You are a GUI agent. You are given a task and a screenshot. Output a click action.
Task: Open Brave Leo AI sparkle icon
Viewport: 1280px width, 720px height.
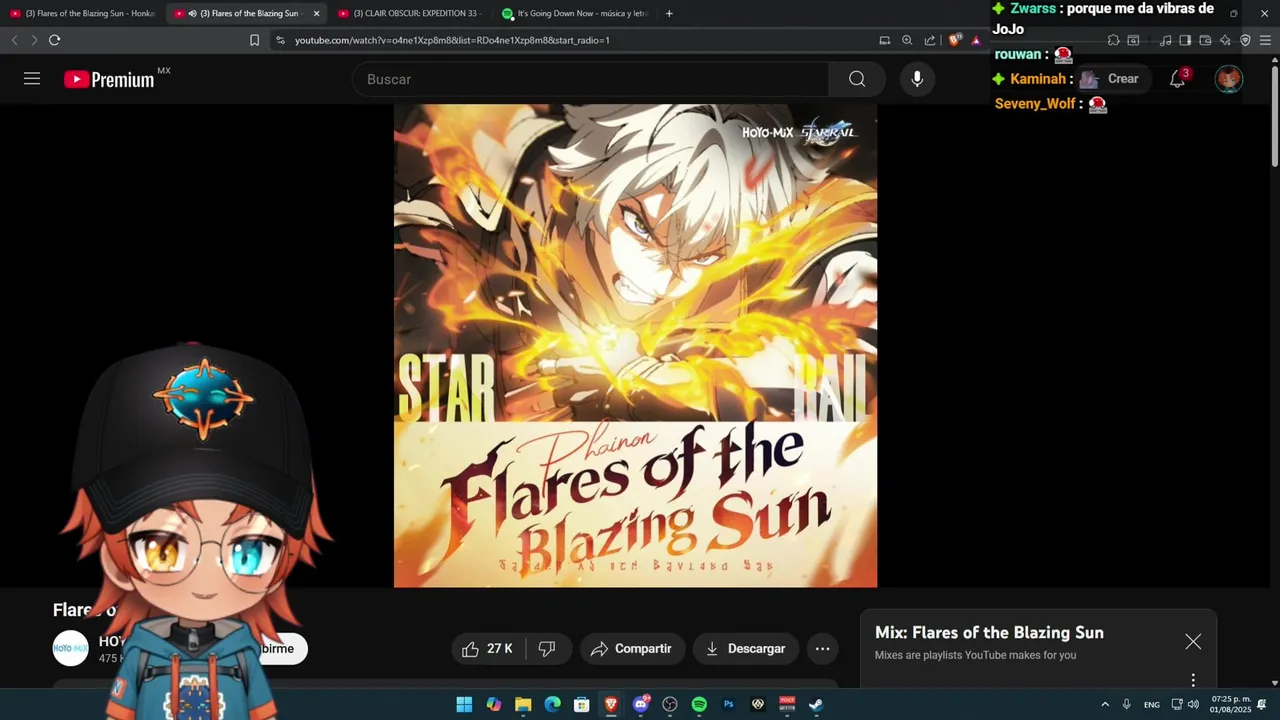(1225, 40)
